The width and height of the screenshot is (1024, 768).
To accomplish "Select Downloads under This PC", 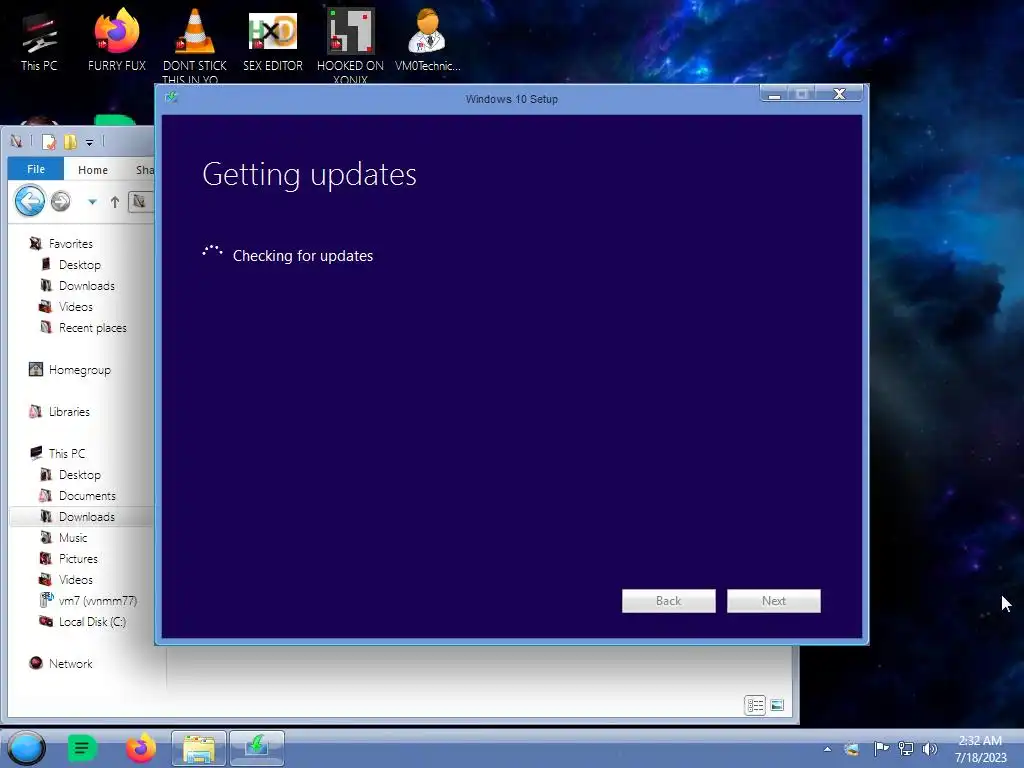I will [86, 517].
